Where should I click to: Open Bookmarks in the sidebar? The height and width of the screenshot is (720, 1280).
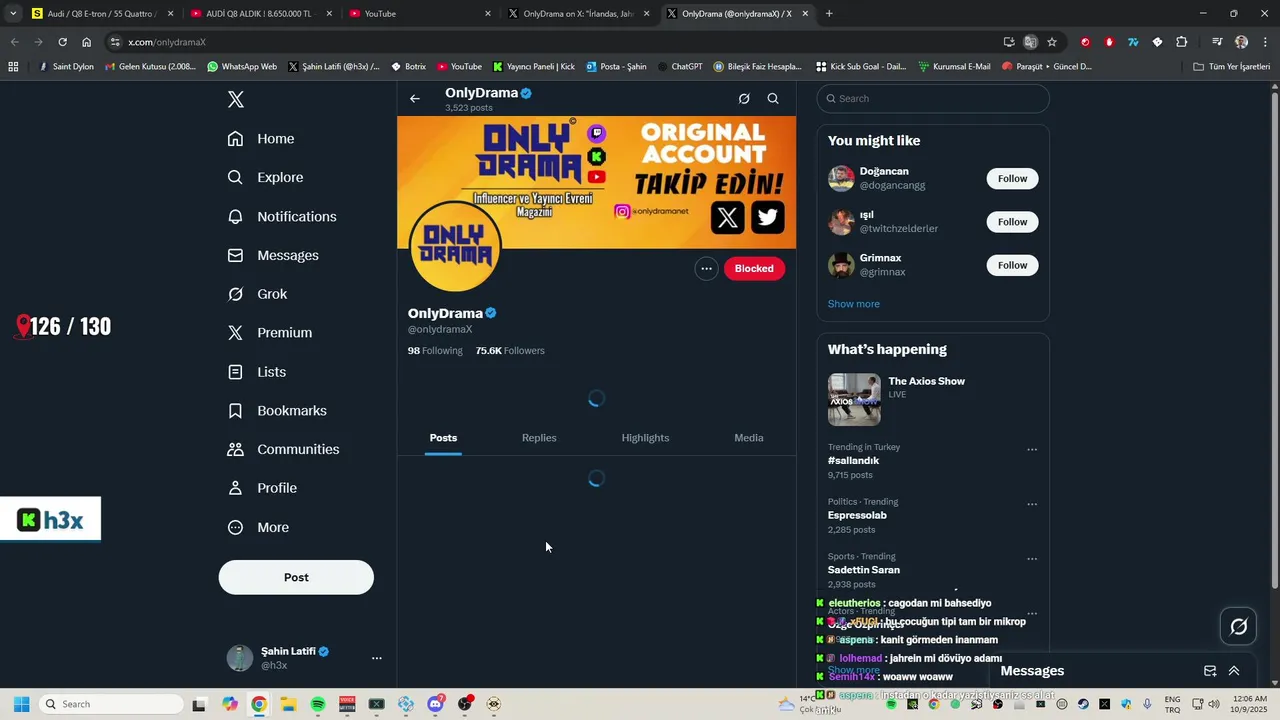click(x=276, y=411)
